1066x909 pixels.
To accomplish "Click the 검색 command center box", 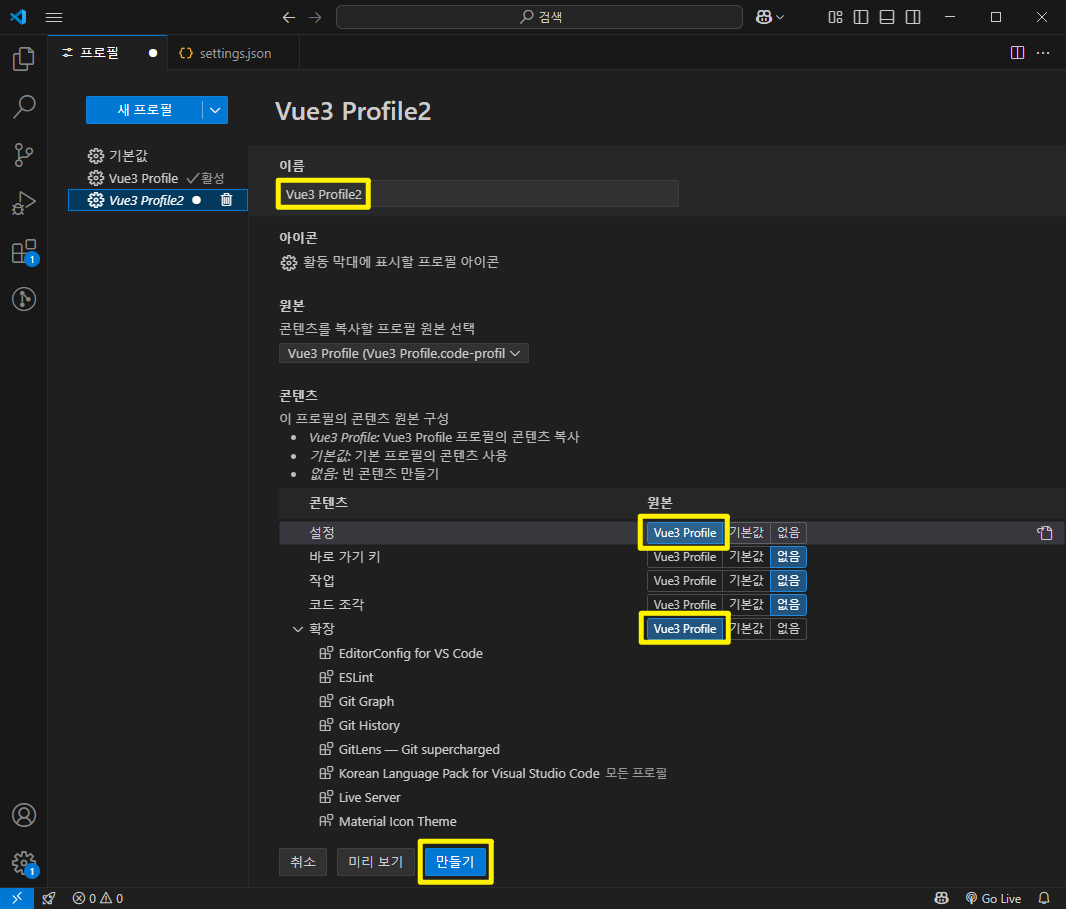I will pyautogui.click(x=539, y=17).
